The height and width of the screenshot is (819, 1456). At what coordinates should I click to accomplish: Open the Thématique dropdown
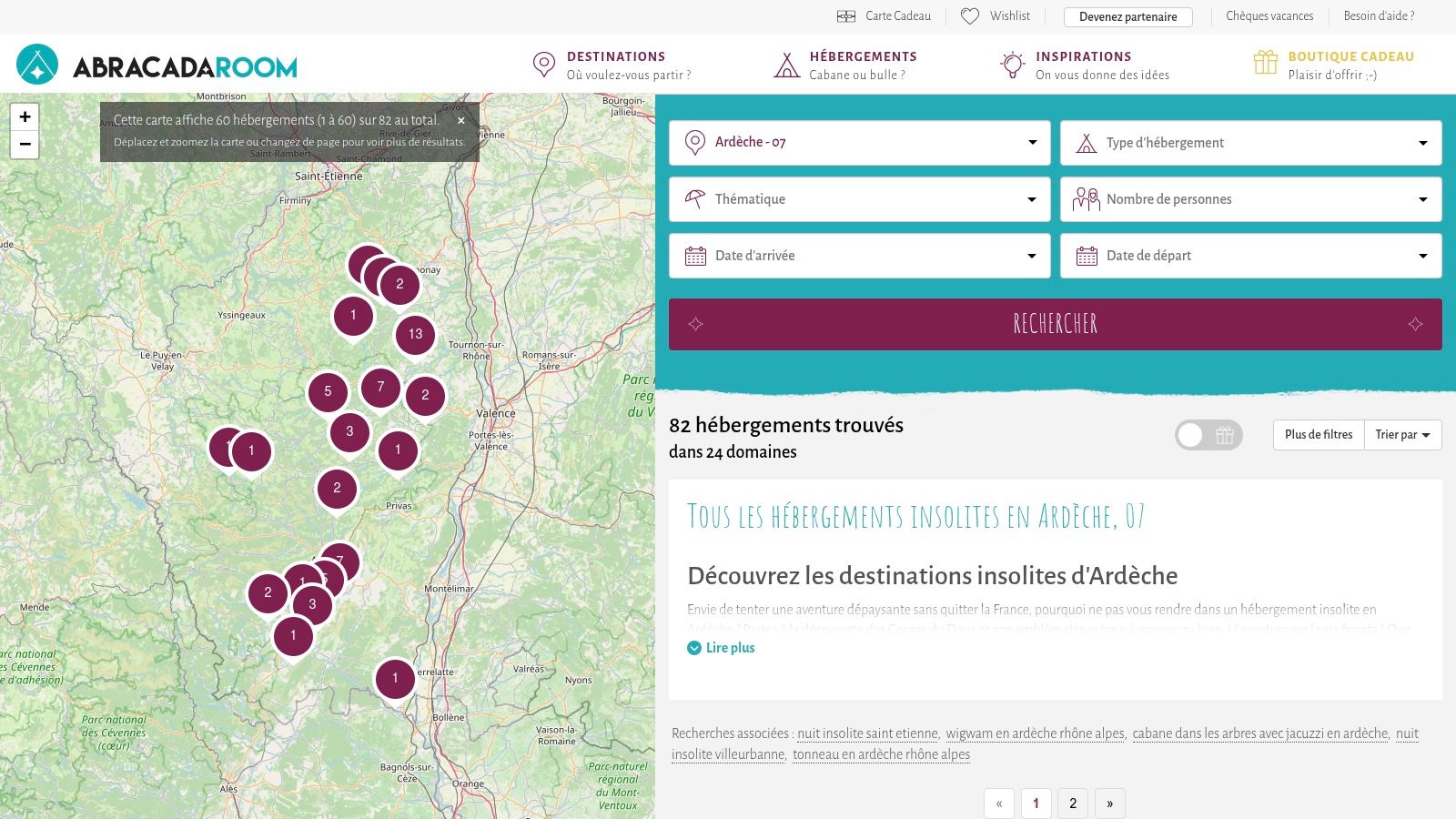click(859, 199)
